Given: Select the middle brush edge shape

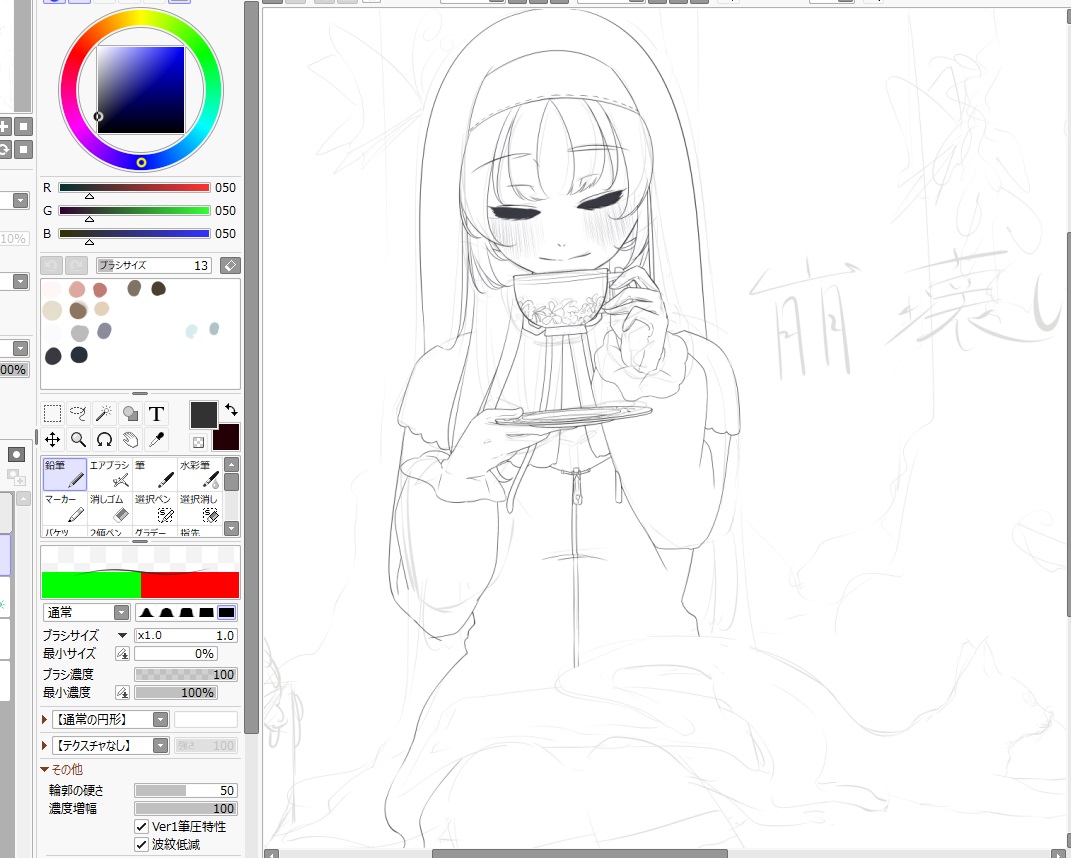Looking at the screenshot, I should point(186,612).
